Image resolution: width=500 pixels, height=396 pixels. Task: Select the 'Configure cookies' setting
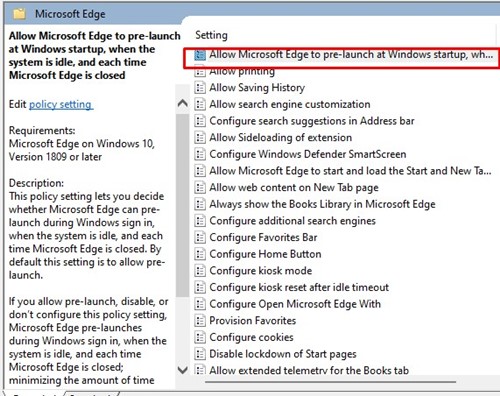[x=251, y=338]
